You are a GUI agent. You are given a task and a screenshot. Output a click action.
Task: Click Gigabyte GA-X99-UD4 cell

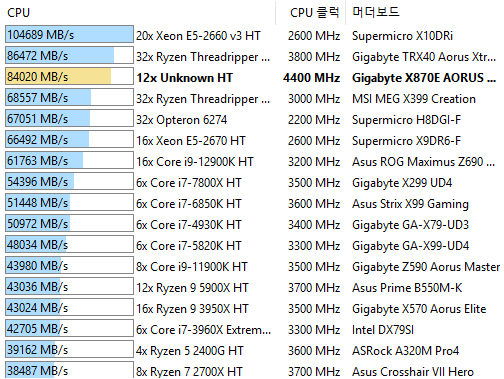coord(410,246)
